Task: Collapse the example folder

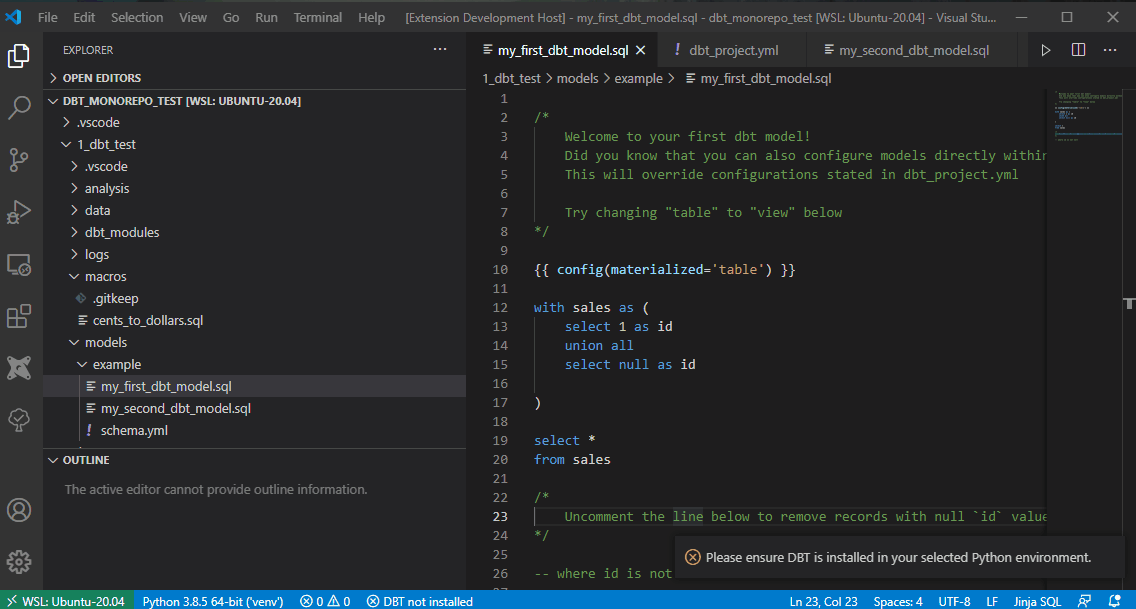Action: tap(254, 364)
